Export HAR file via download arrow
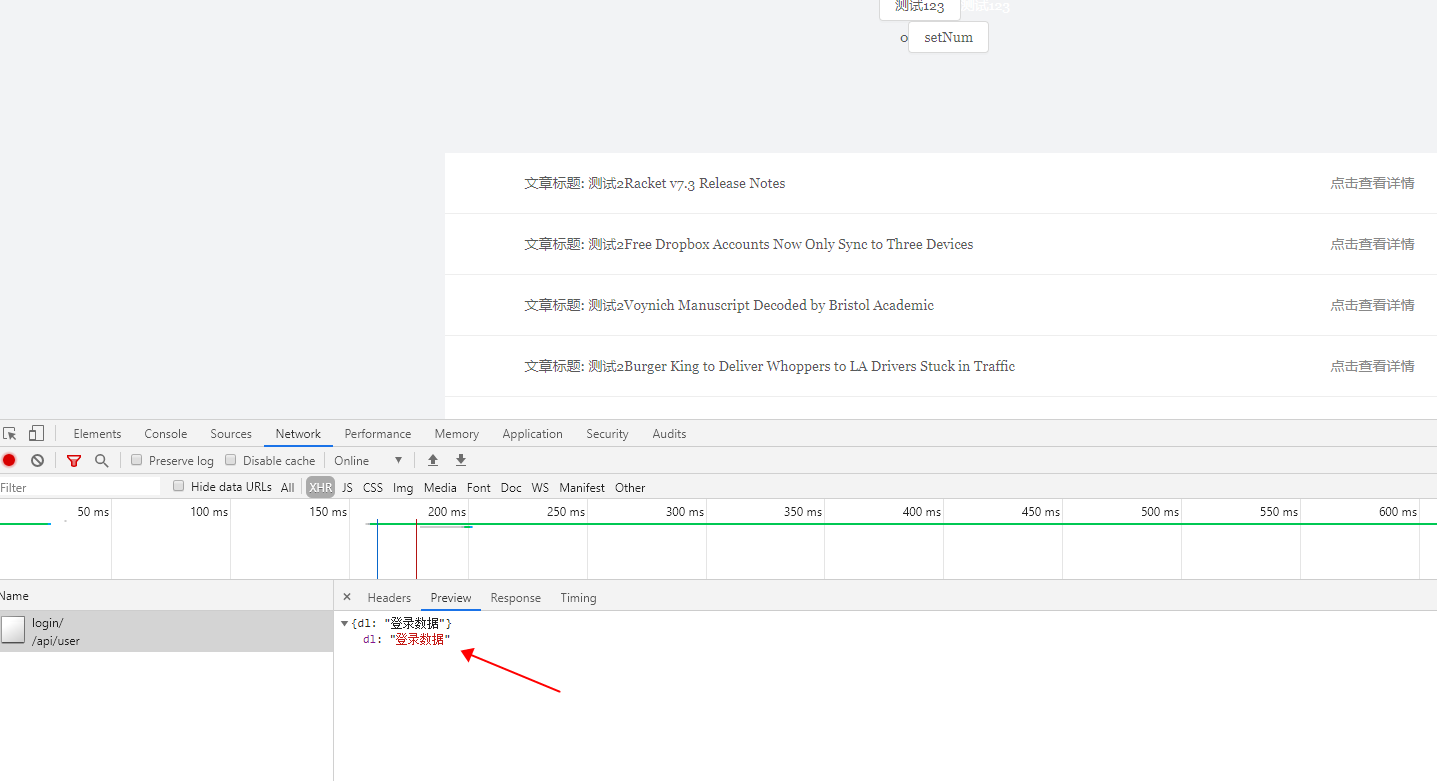 tap(461, 460)
